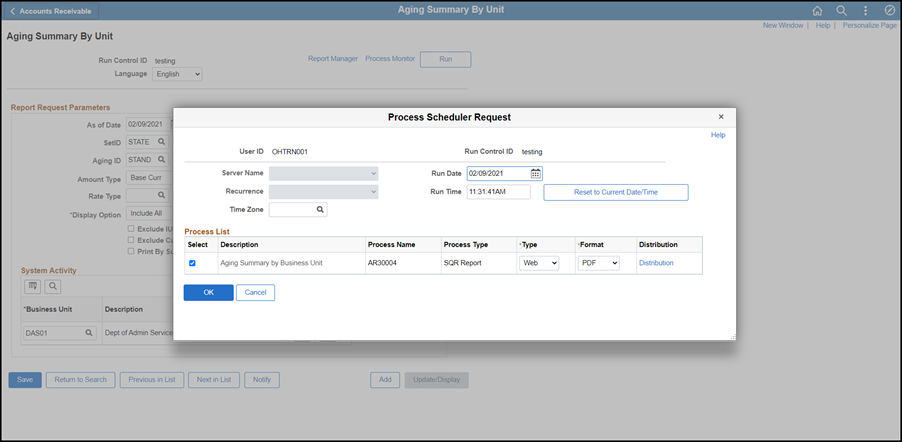The image size is (902, 442).
Task: Toggle the Print By checkbox
Action: [x=131, y=252]
